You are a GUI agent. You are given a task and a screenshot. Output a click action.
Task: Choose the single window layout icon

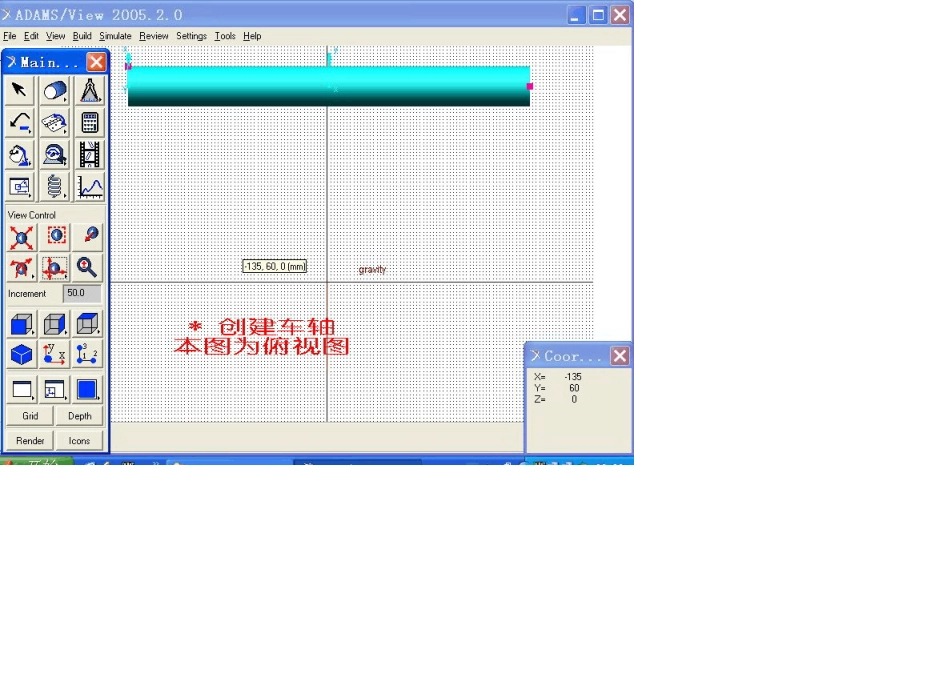point(22,390)
